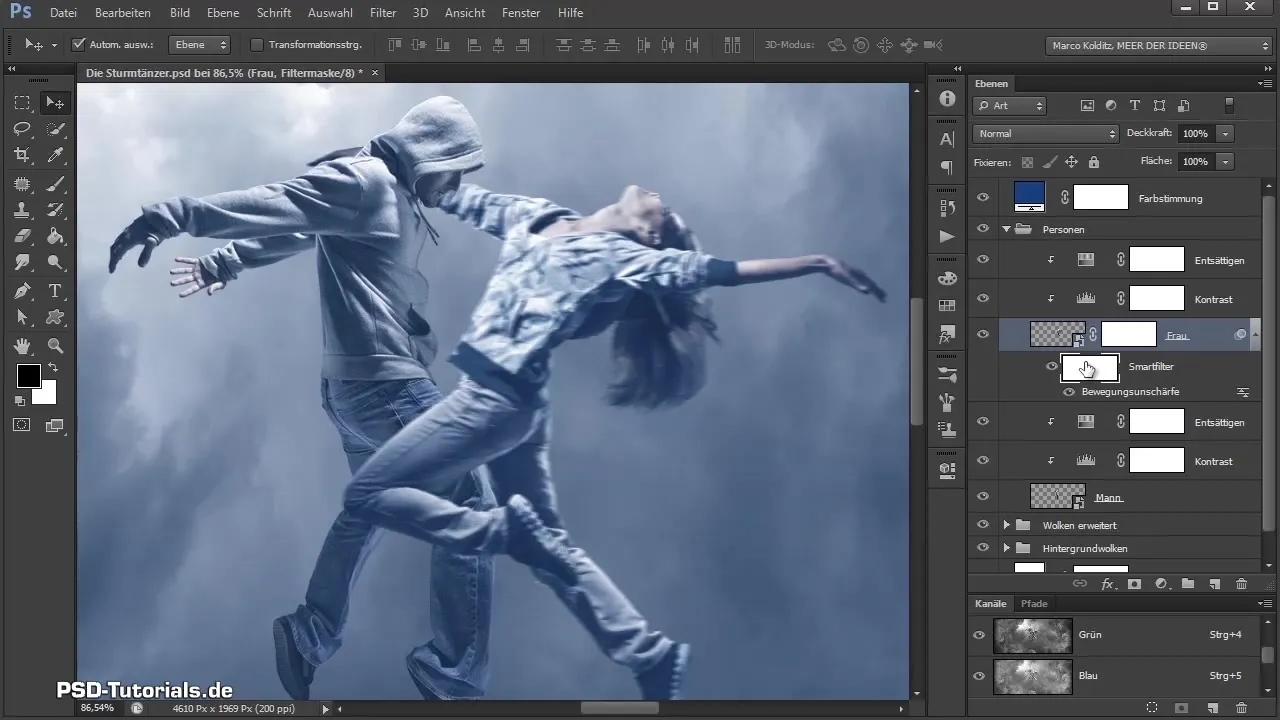Image resolution: width=1280 pixels, height=720 pixels.
Task: Toggle Quick Mask mode
Action: 22,425
